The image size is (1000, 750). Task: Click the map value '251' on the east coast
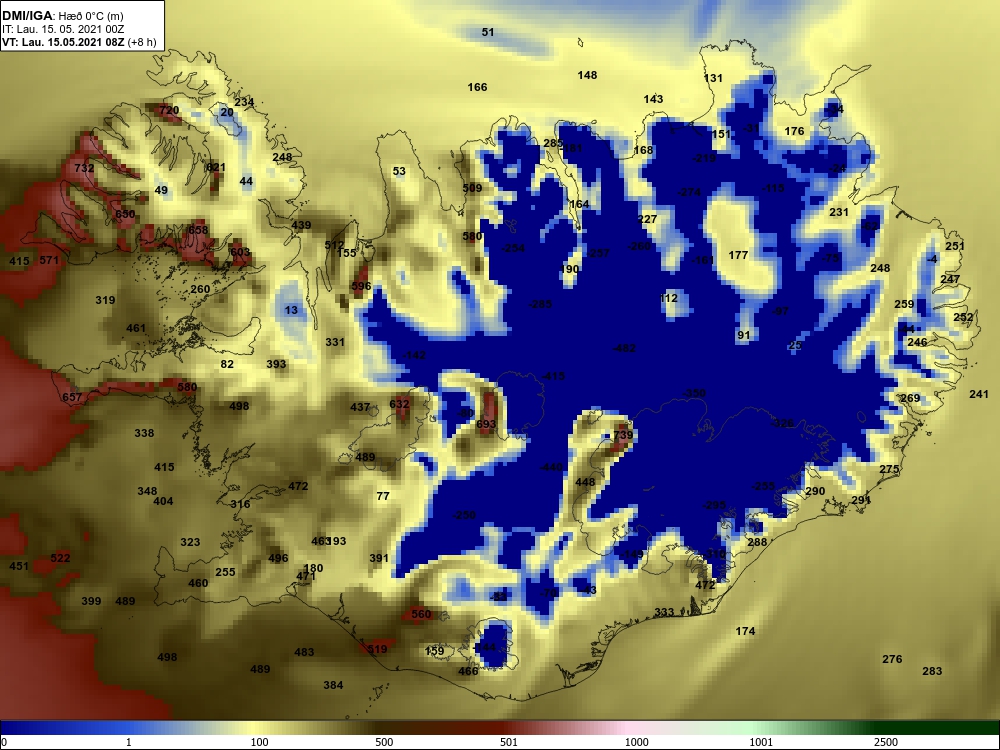[955, 246]
